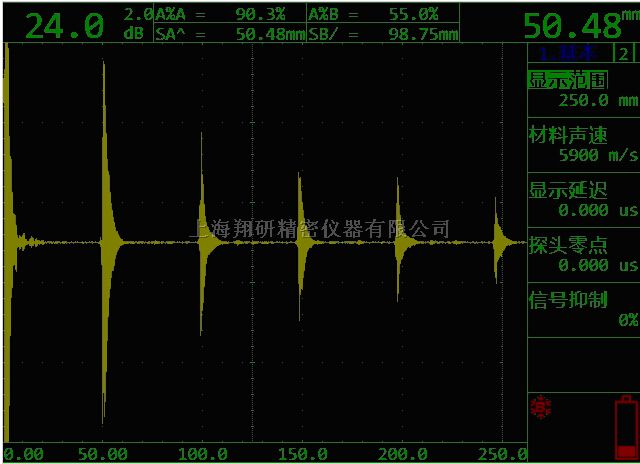640x464 pixels.
Task: Click the 0% signal rejection value
Action: [x=628, y=320]
